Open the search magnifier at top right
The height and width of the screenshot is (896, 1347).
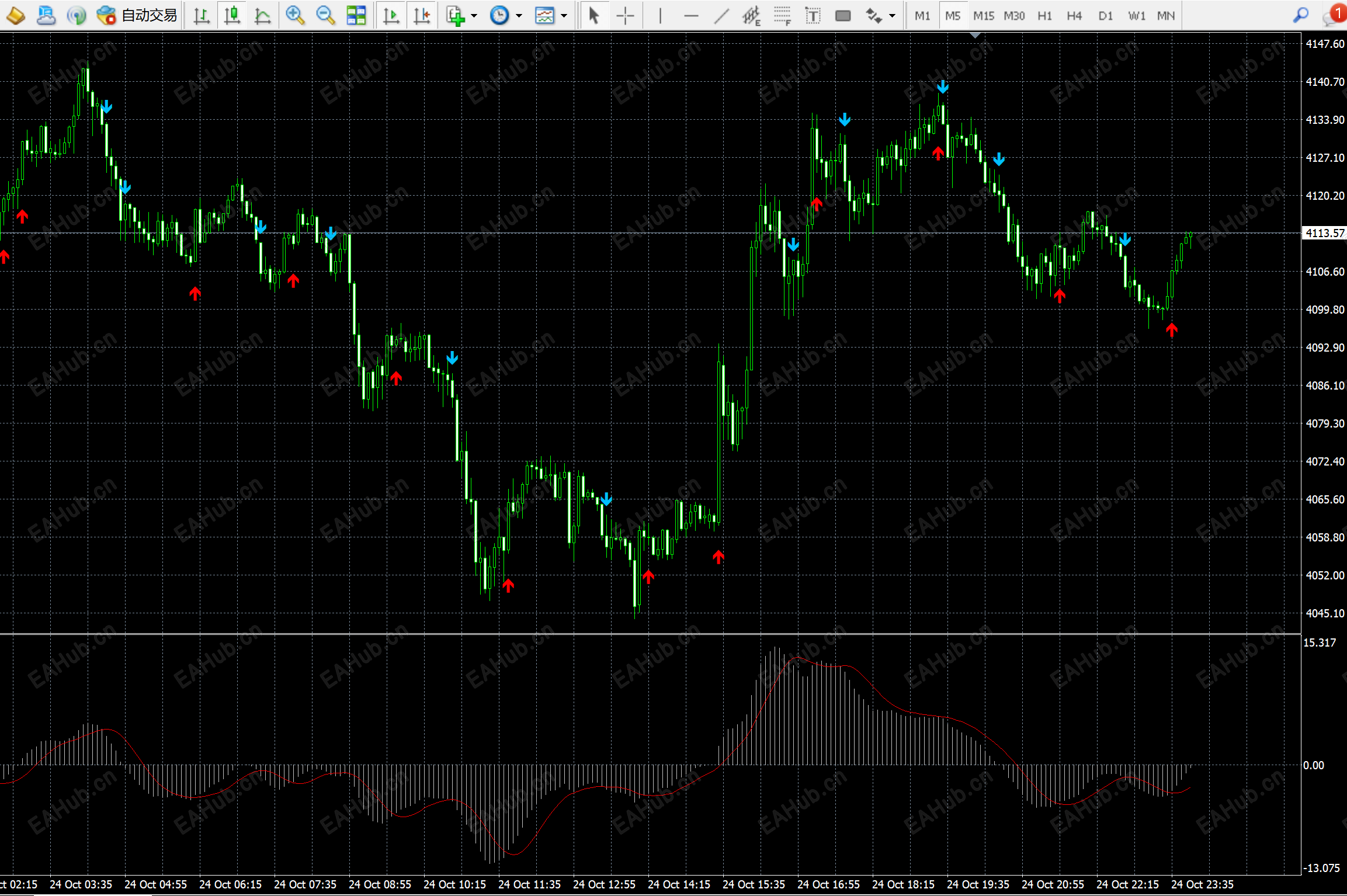tap(1300, 16)
